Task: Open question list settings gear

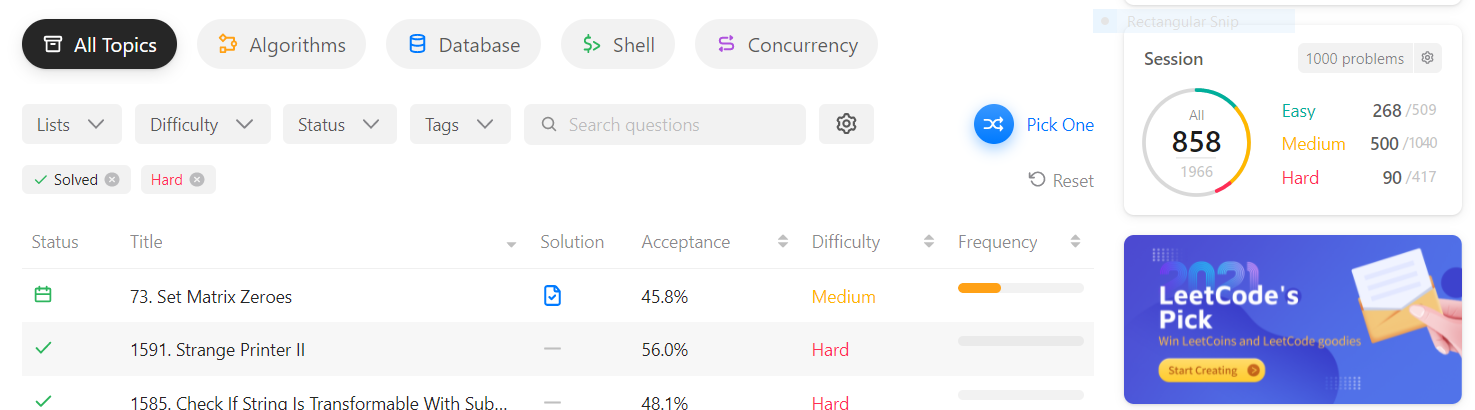Action: pyautogui.click(x=846, y=124)
